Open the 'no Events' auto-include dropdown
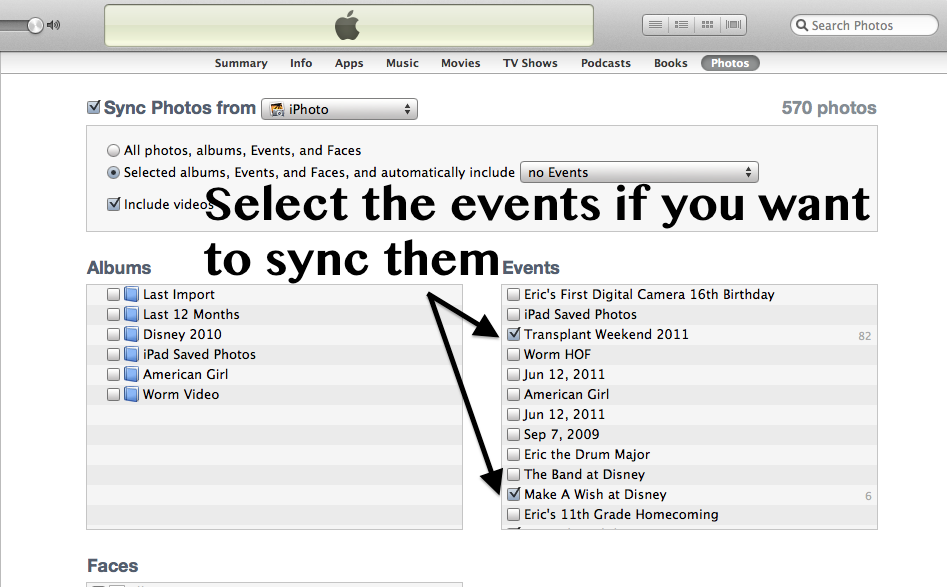The width and height of the screenshot is (947, 587). pos(639,172)
